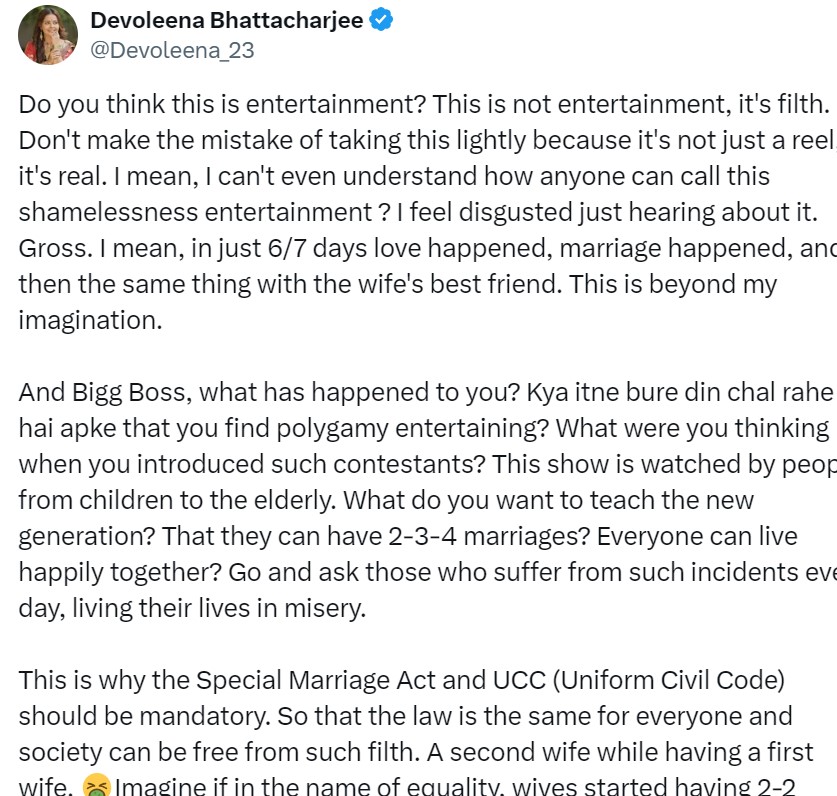Click the Hindi phrase 'Kya itne bure din'
Image resolution: width=837 pixels, height=796 pixels.
pyautogui.click(x=622, y=392)
